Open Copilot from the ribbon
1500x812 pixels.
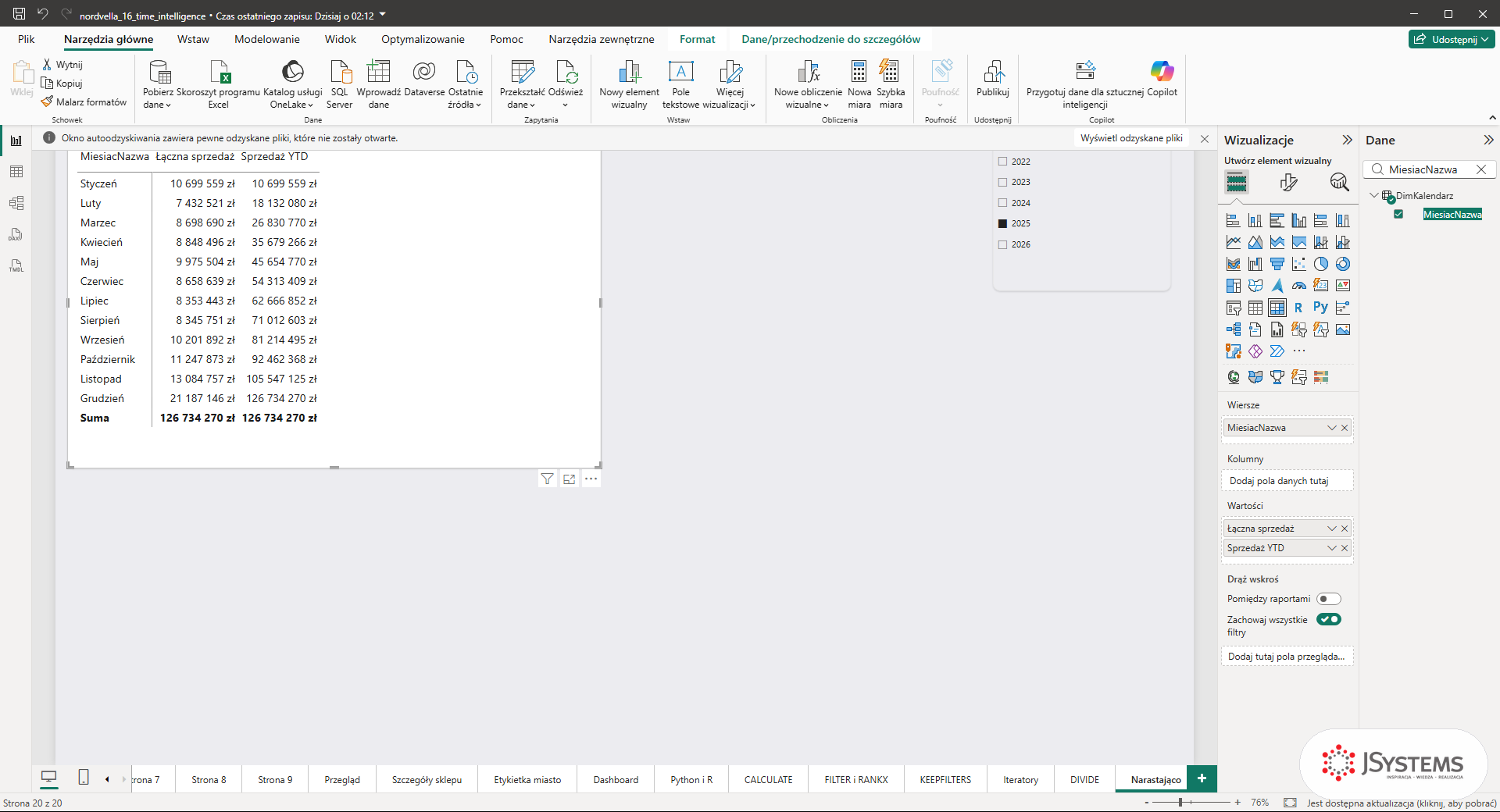[x=1162, y=78]
